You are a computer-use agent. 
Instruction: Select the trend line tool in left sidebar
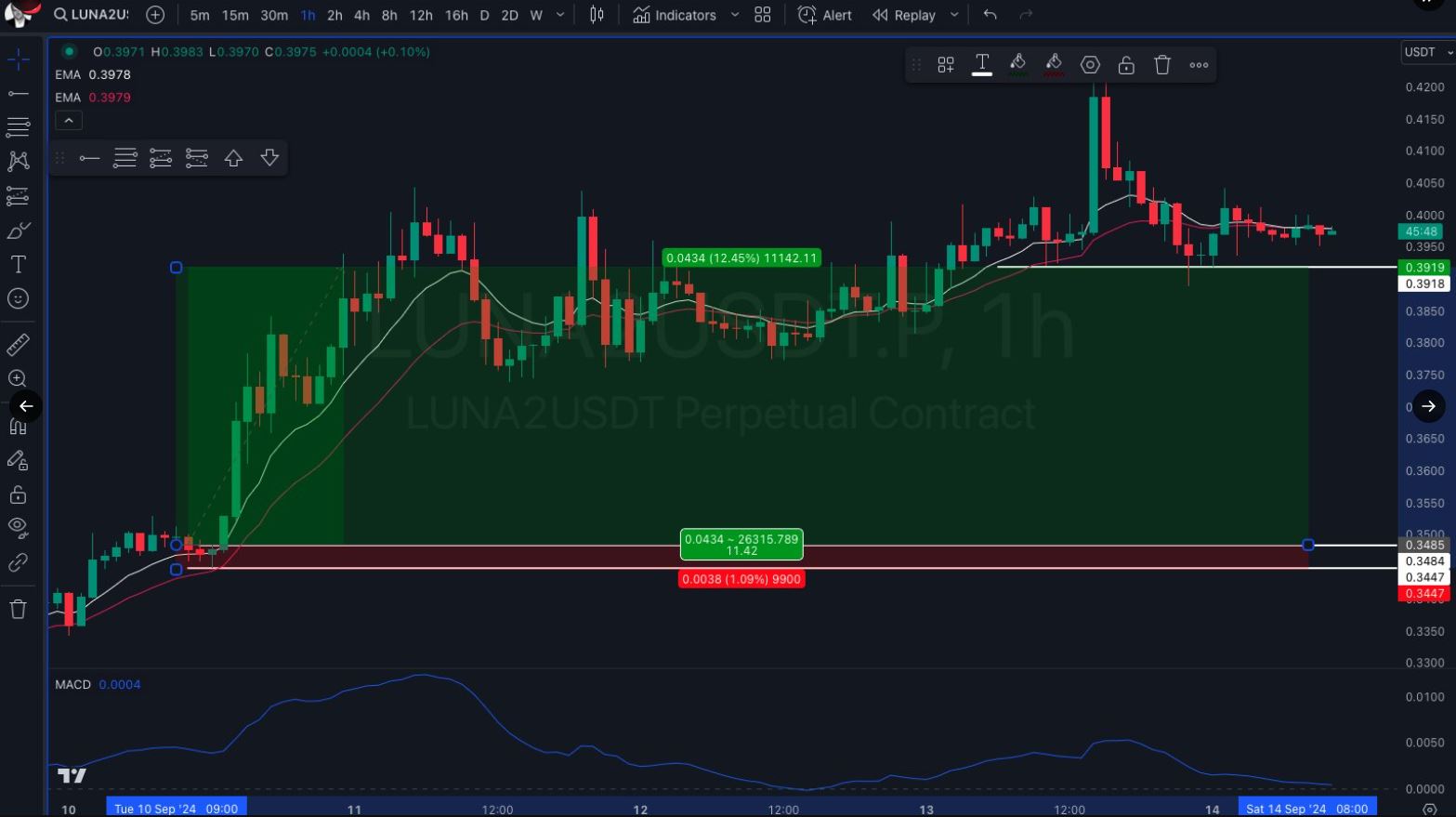18,94
